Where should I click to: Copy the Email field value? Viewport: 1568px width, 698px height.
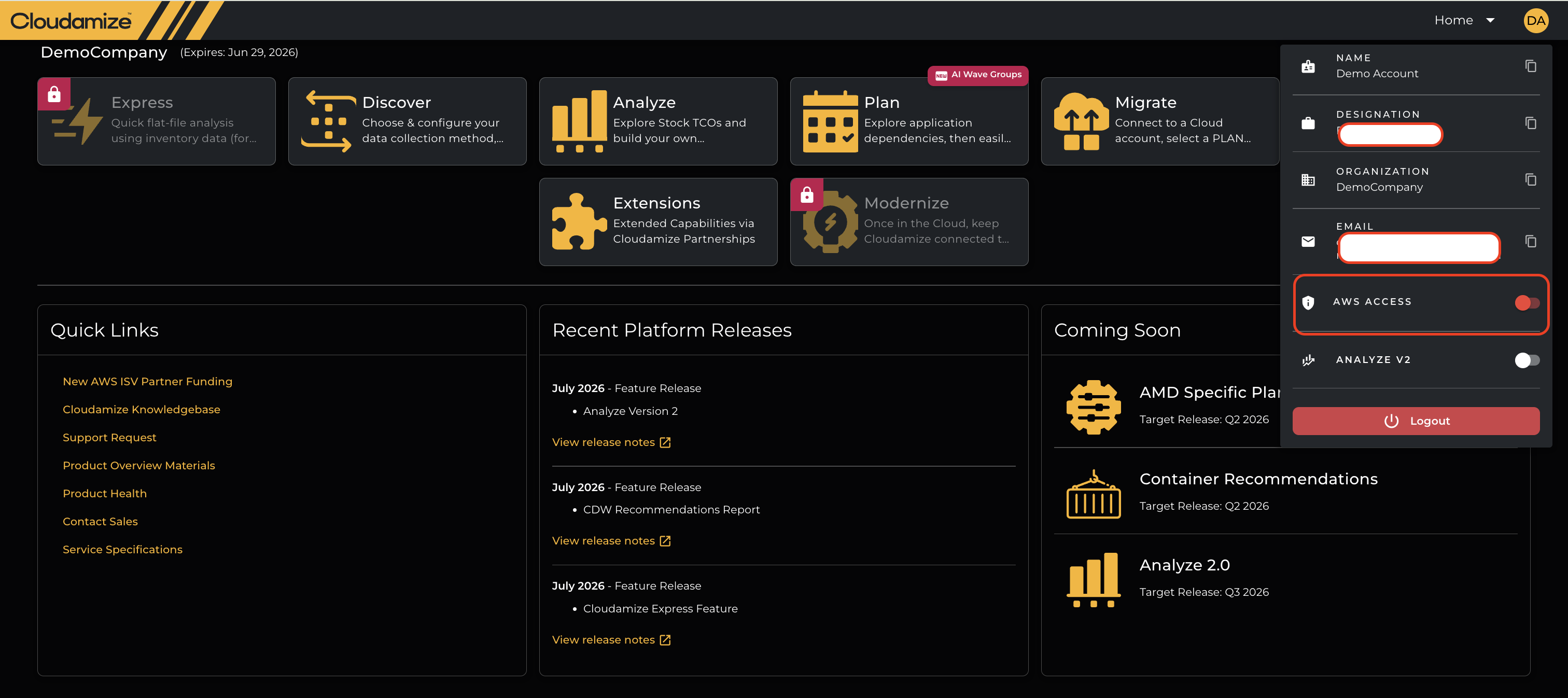(1530, 242)
